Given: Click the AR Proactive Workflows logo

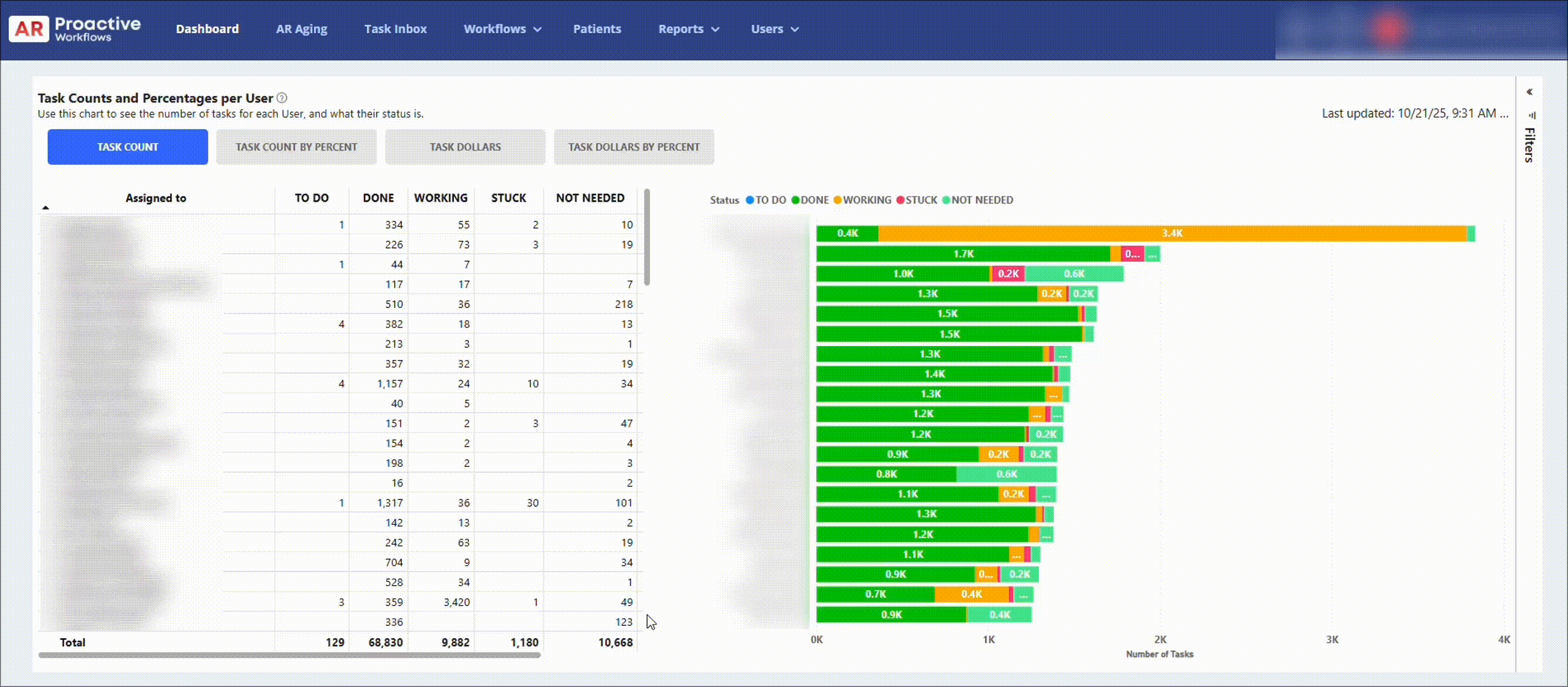Looking at the screenshot, I should coord(74,29).
